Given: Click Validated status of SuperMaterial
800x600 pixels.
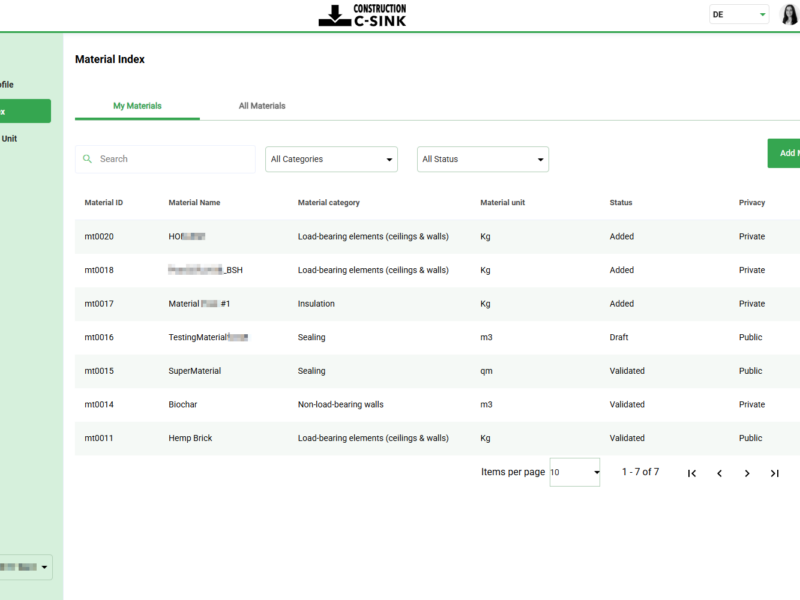Looking at the screenshot, I should pos(627,371).
